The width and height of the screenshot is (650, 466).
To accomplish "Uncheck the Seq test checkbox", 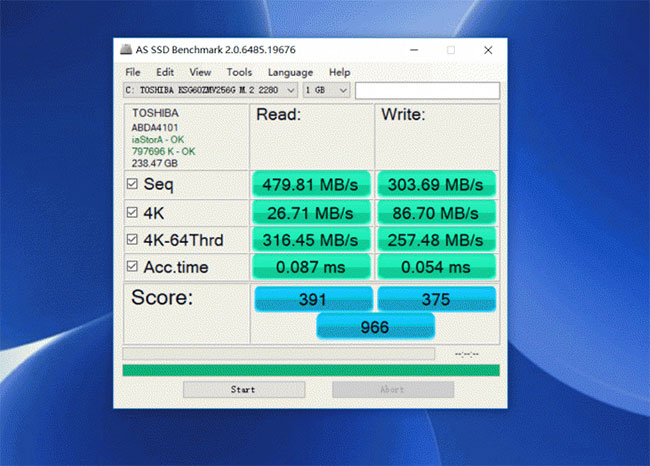I will [132, 184].
